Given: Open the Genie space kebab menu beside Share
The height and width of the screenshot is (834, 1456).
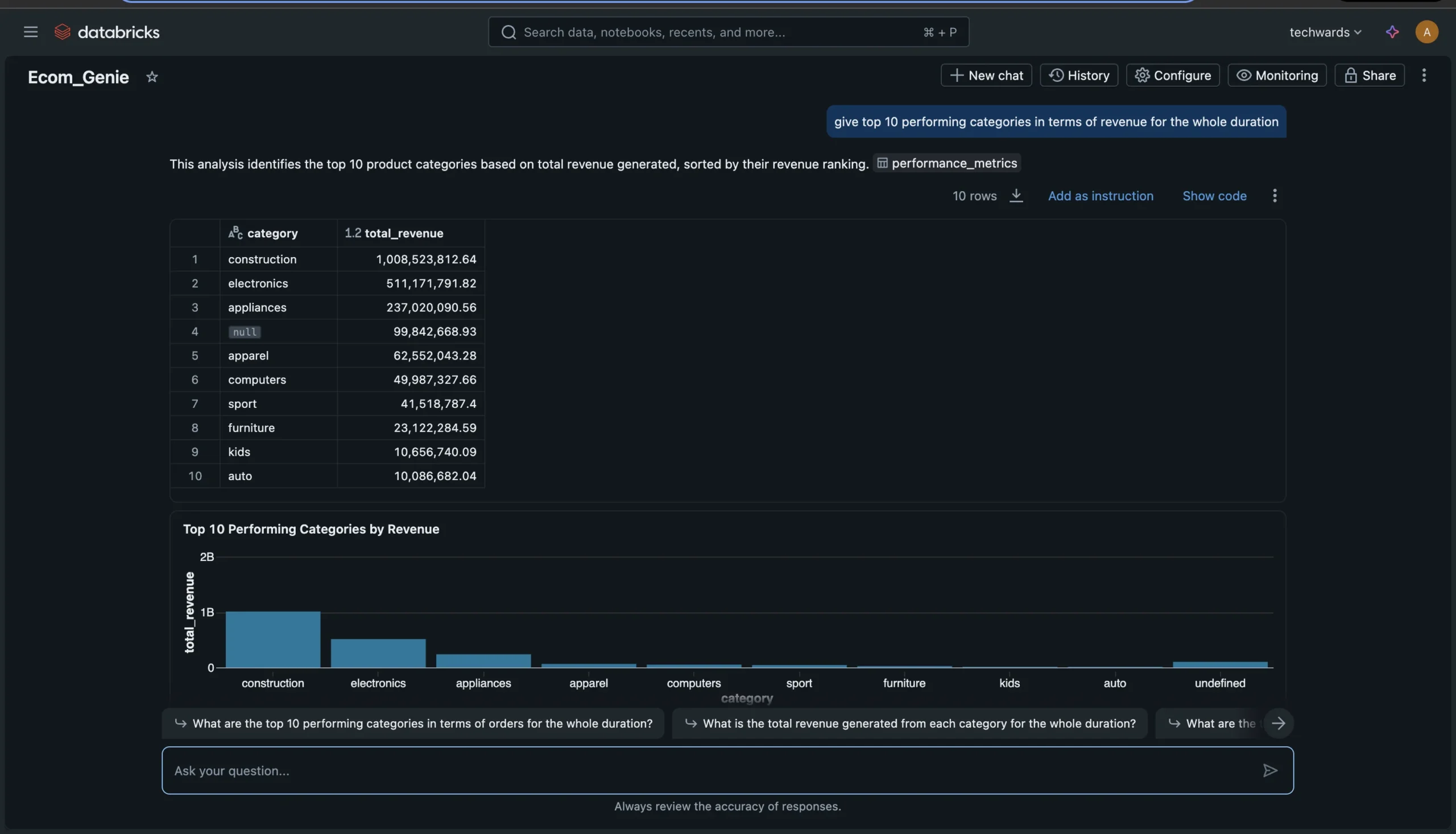Looking at the screenshot, I should click(1424, 76).
